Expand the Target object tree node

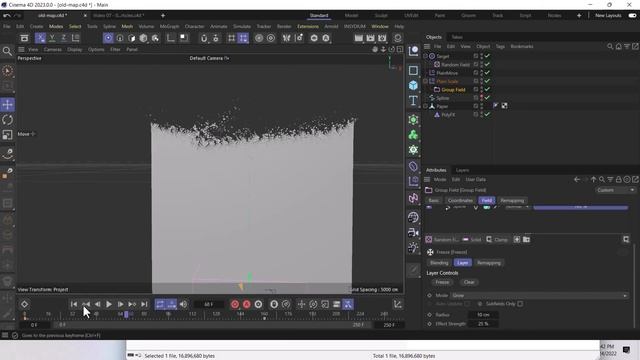click(425, 56)
